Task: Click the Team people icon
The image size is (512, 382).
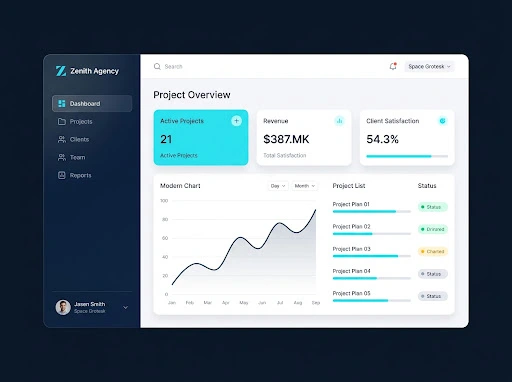Action: [x=62, y=157]
